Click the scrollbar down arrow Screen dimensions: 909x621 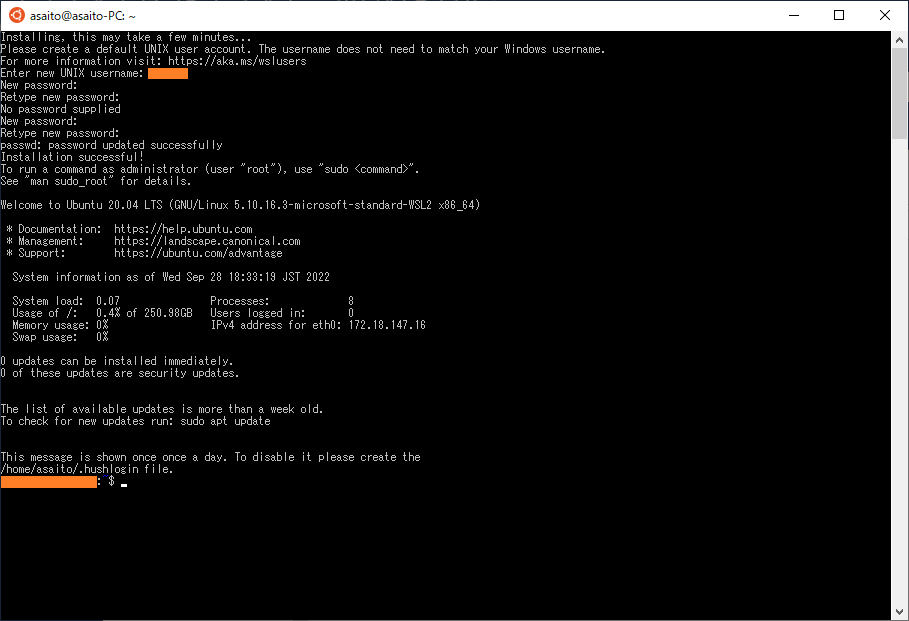coord(899,612)
